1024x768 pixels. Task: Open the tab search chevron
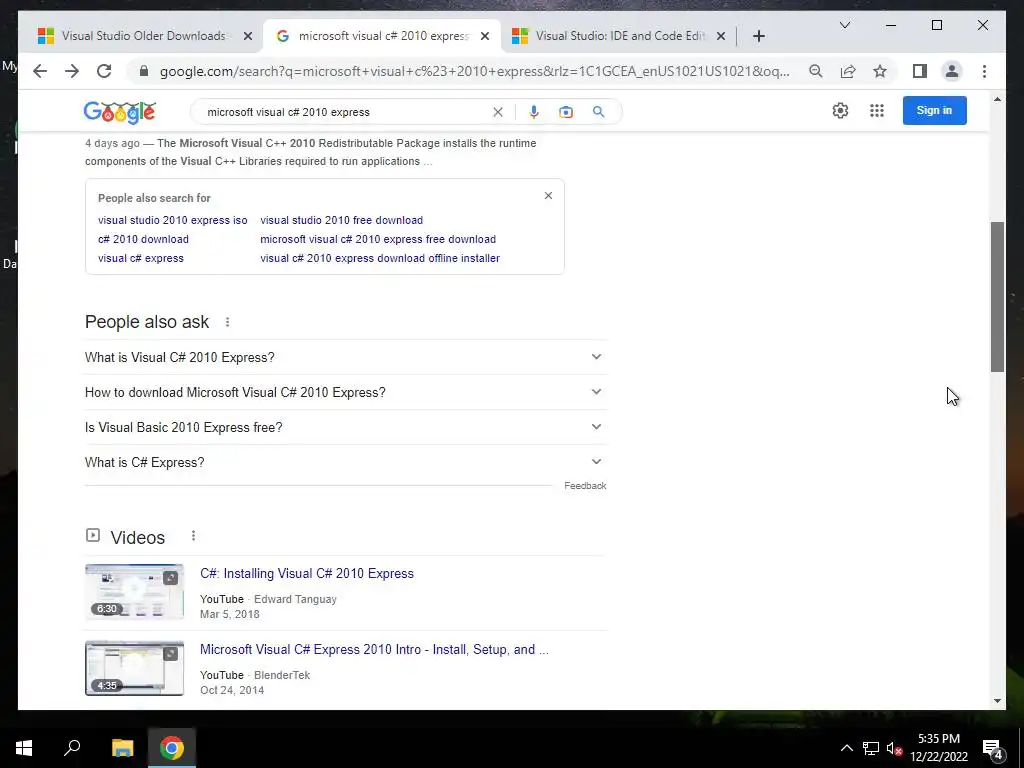click(844, 25)
